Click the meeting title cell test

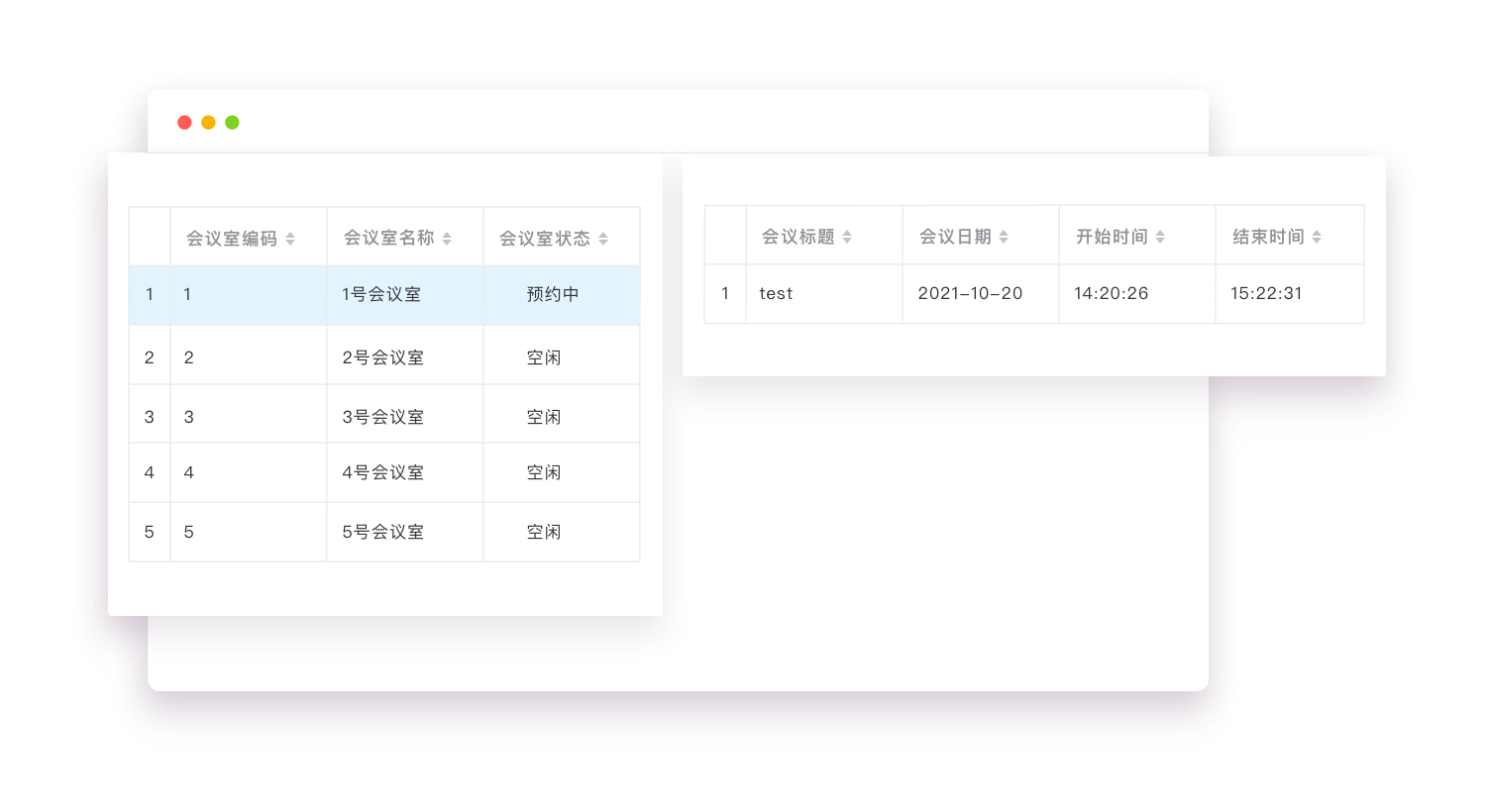coord(824,294)
